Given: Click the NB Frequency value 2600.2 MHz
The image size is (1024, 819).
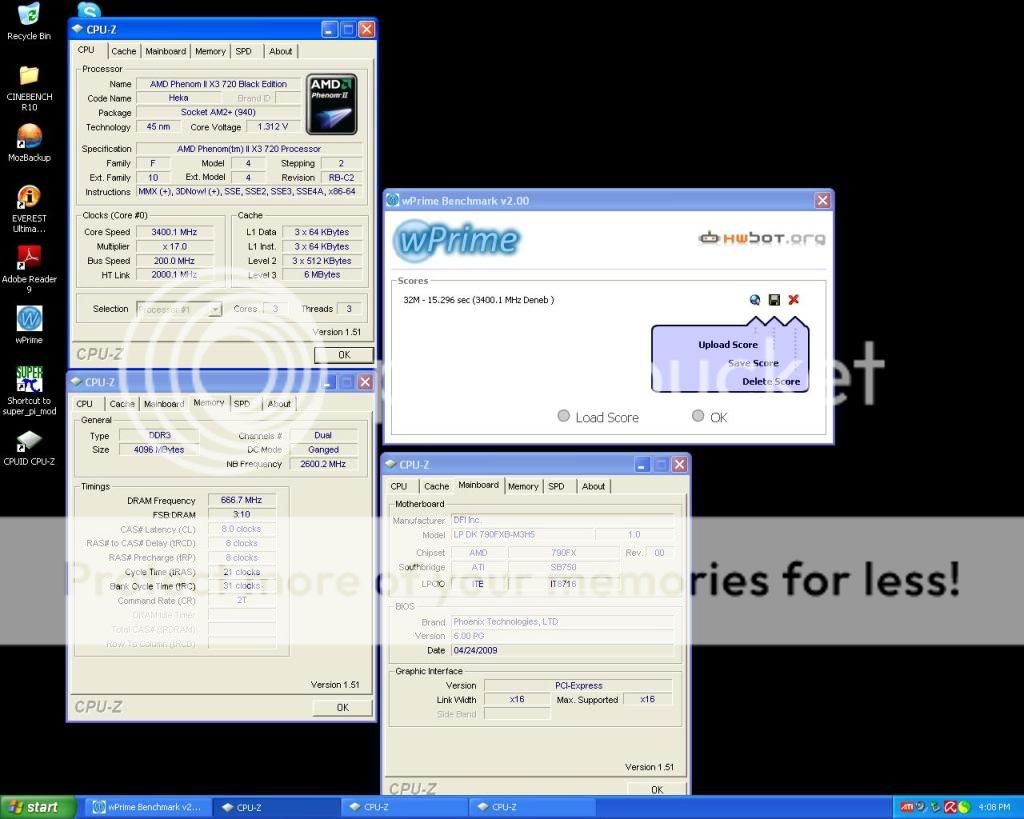Looking at the screenshot, I should (323, 464).
